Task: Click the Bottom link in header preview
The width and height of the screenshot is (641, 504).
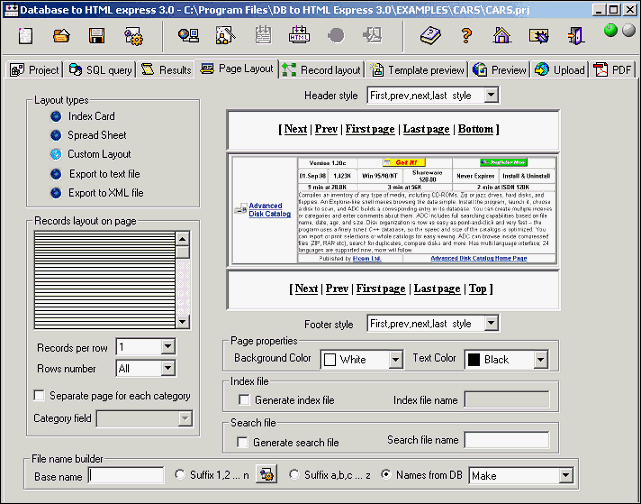Action: (x=475, y=129)
